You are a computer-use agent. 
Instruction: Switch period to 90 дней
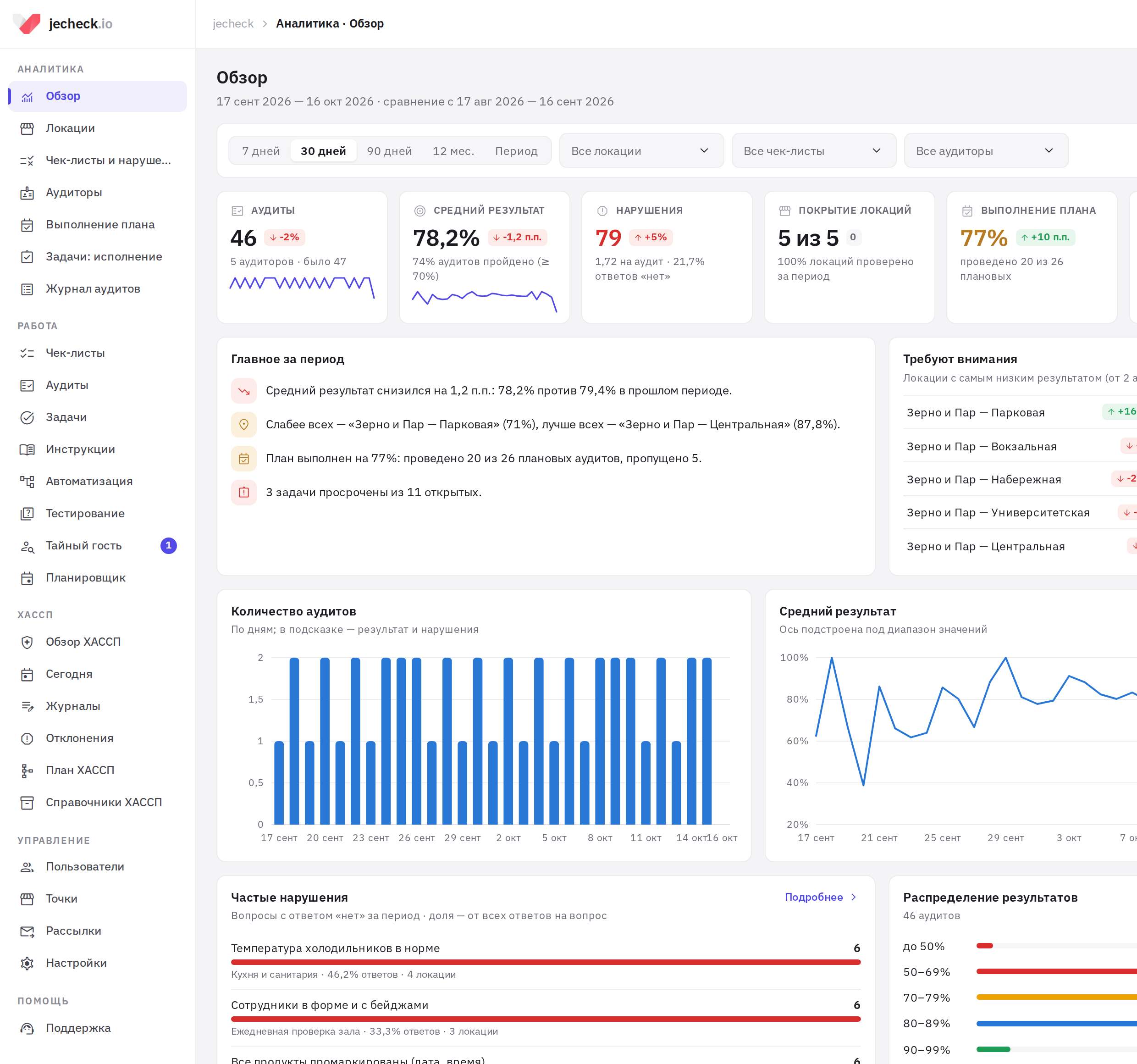(x=390, y=151)
